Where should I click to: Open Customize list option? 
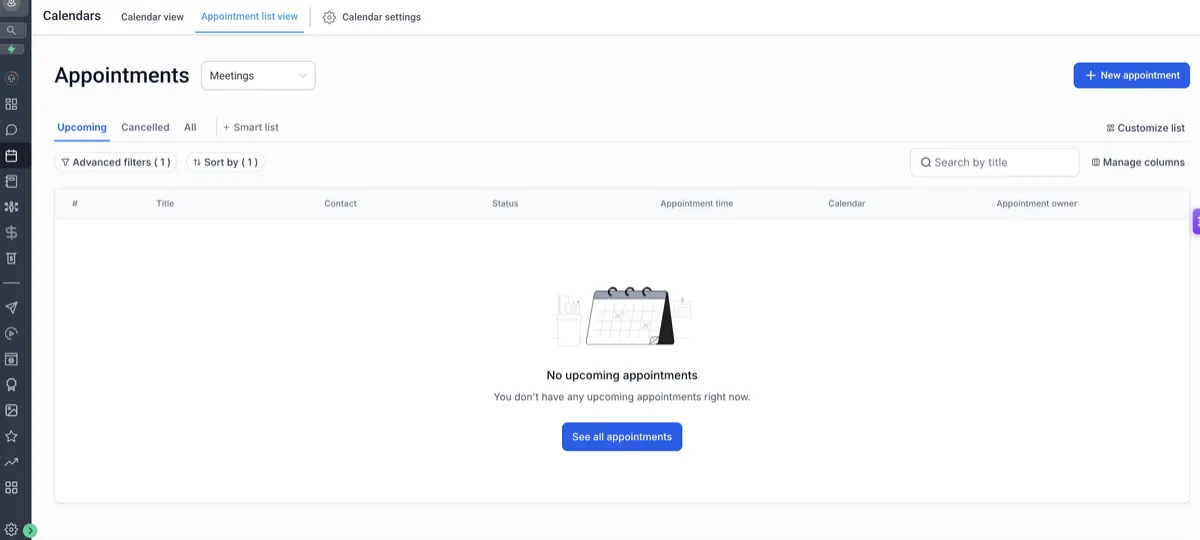[x=1145, y=128]
